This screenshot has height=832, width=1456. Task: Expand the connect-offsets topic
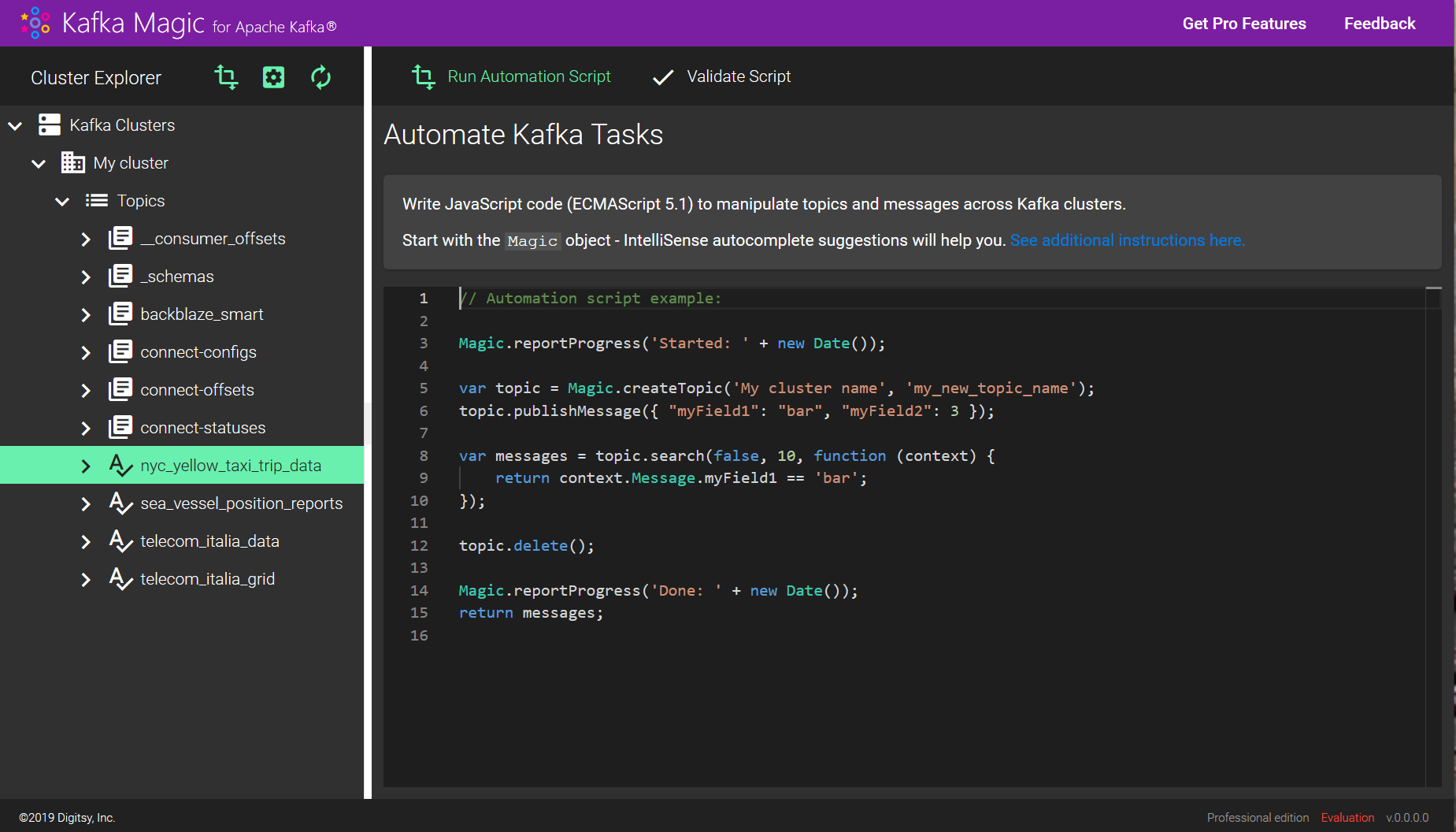pos(86,390)
